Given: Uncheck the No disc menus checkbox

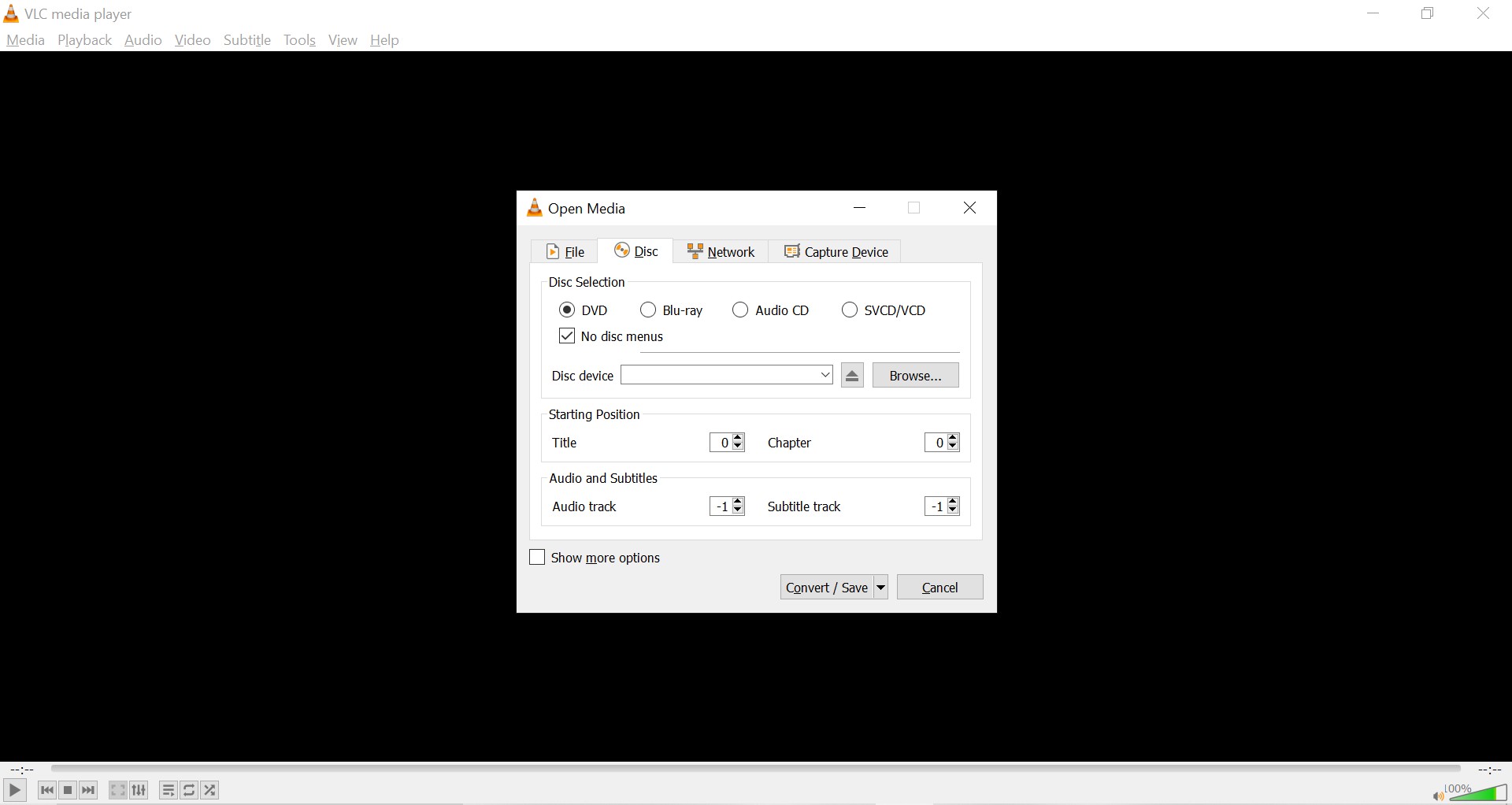Looking at the screenshot, I should tap(567, 336).
